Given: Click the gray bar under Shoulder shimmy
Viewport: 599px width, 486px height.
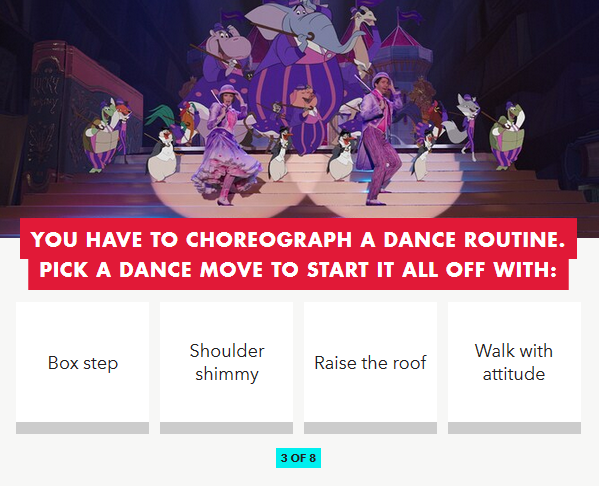Looking at the screenshot, I should coord(227,428).
